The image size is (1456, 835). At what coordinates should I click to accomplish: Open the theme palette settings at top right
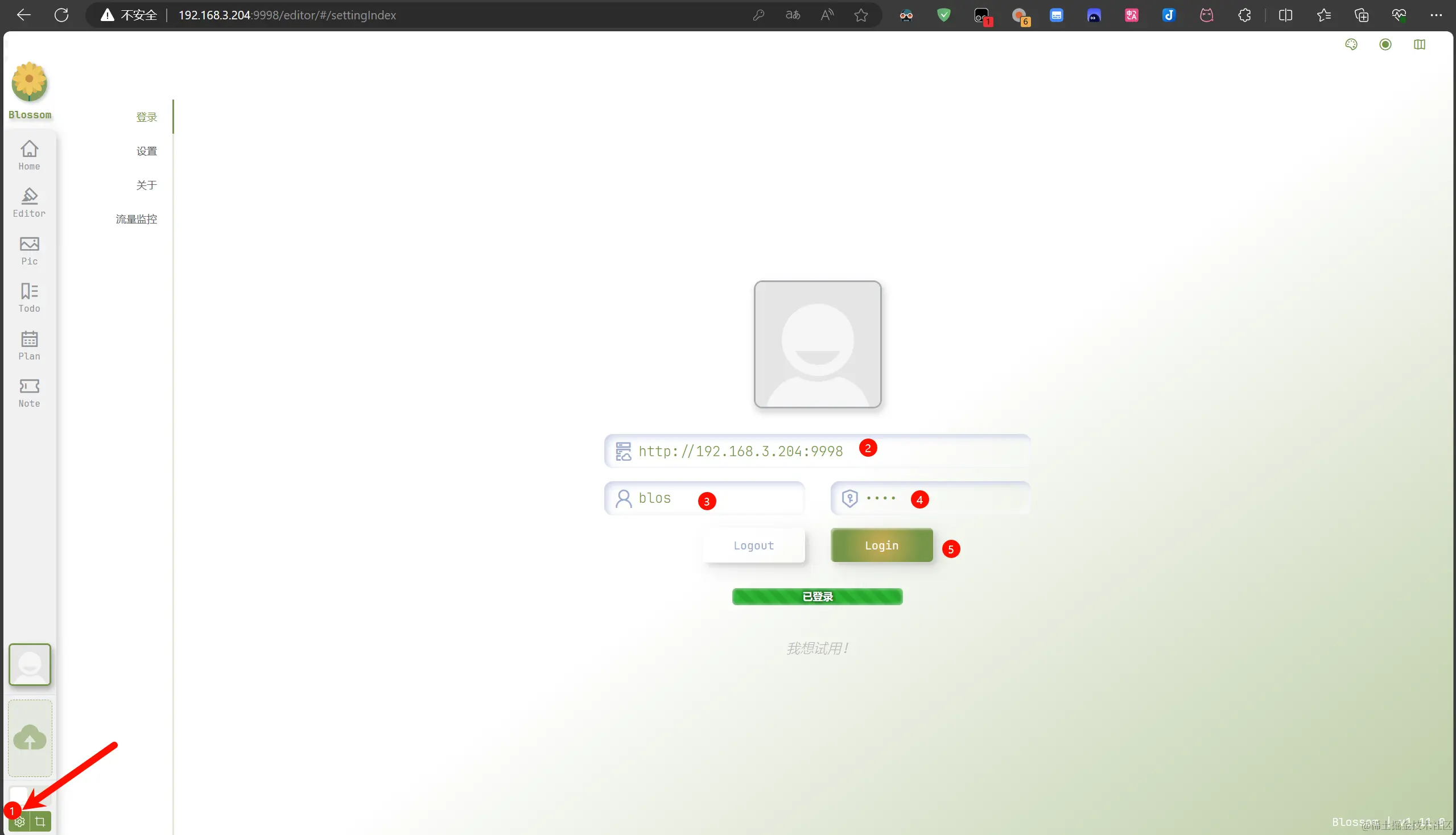(1351, 44)
